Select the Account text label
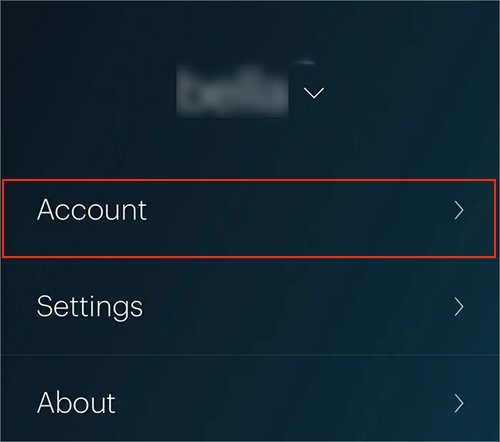The image size is (500, 442). 92,210
